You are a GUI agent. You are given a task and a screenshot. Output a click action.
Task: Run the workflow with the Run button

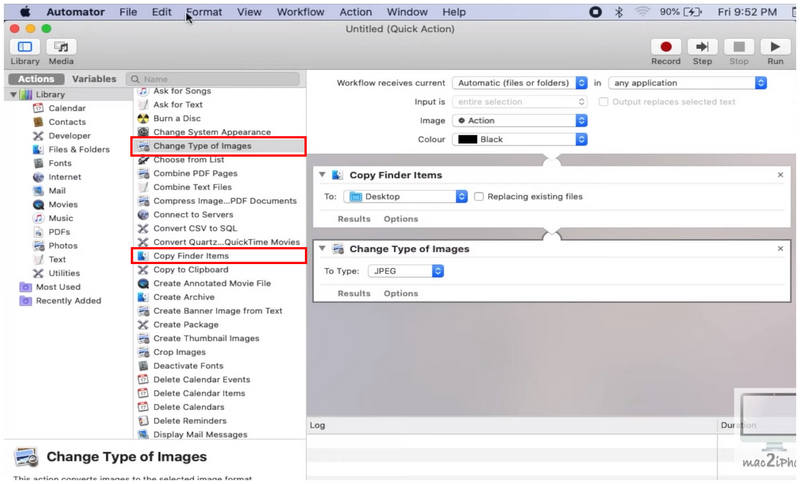775,47
